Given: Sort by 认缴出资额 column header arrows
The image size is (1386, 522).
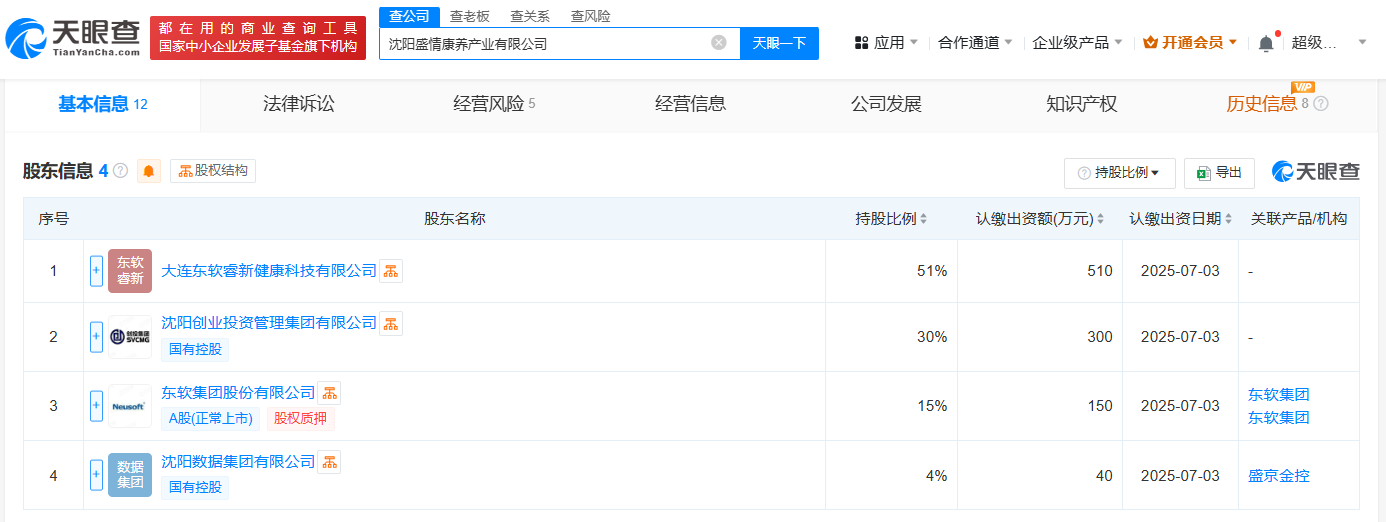Looking at the screenshot, I should (1101, 219).
